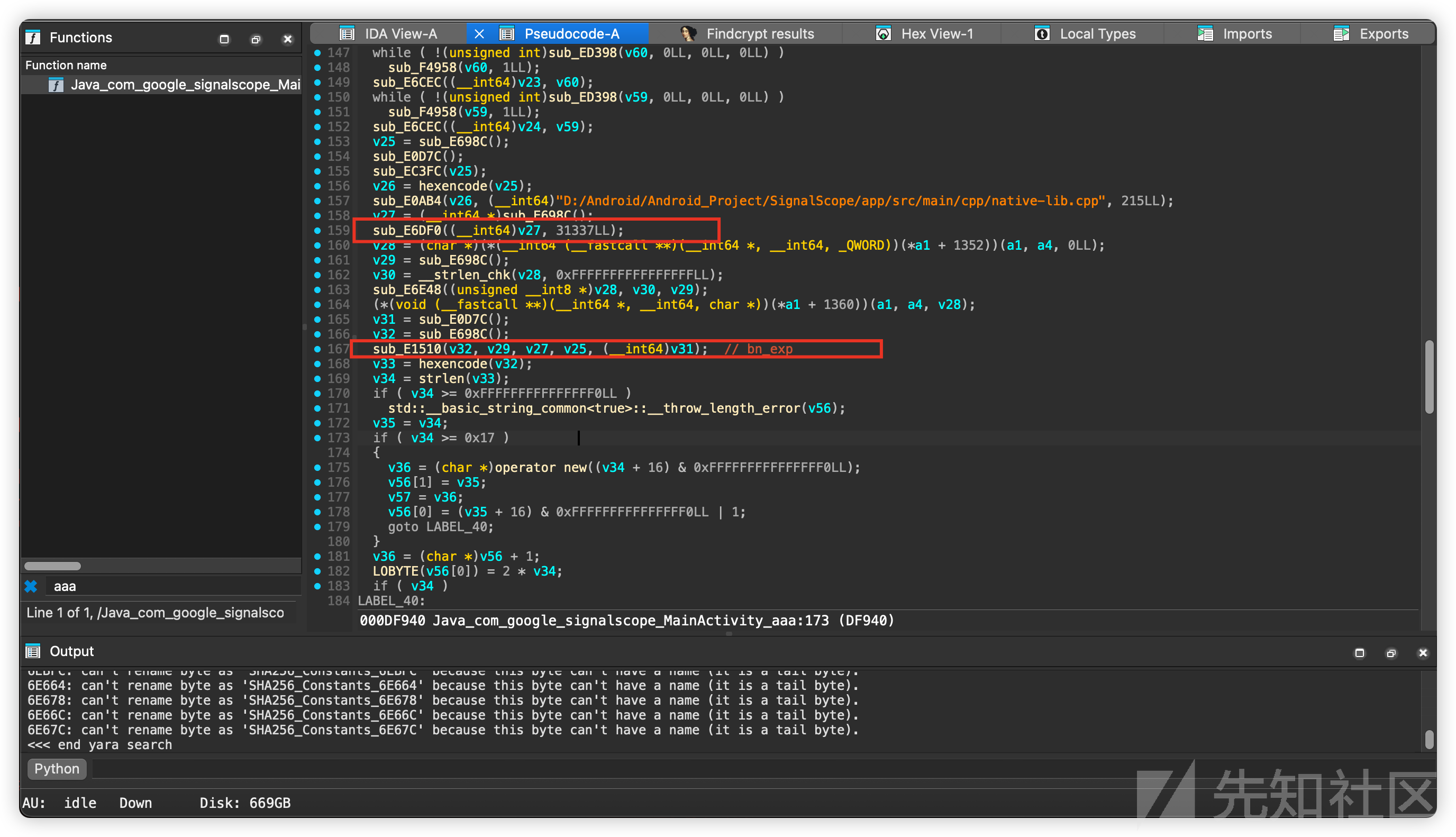Click the Local Types tab icon
The image size is (1456, 837).
tap(1042, 34)
